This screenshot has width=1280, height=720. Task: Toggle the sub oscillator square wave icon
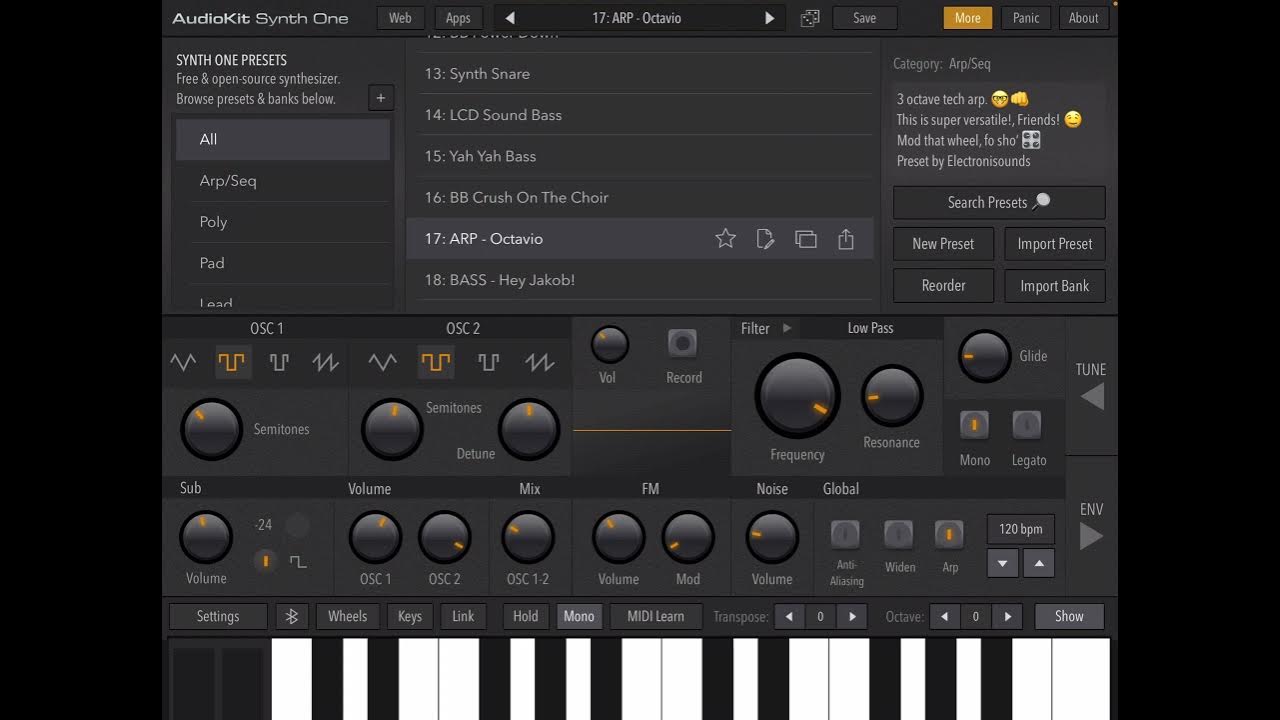point(298,562)
